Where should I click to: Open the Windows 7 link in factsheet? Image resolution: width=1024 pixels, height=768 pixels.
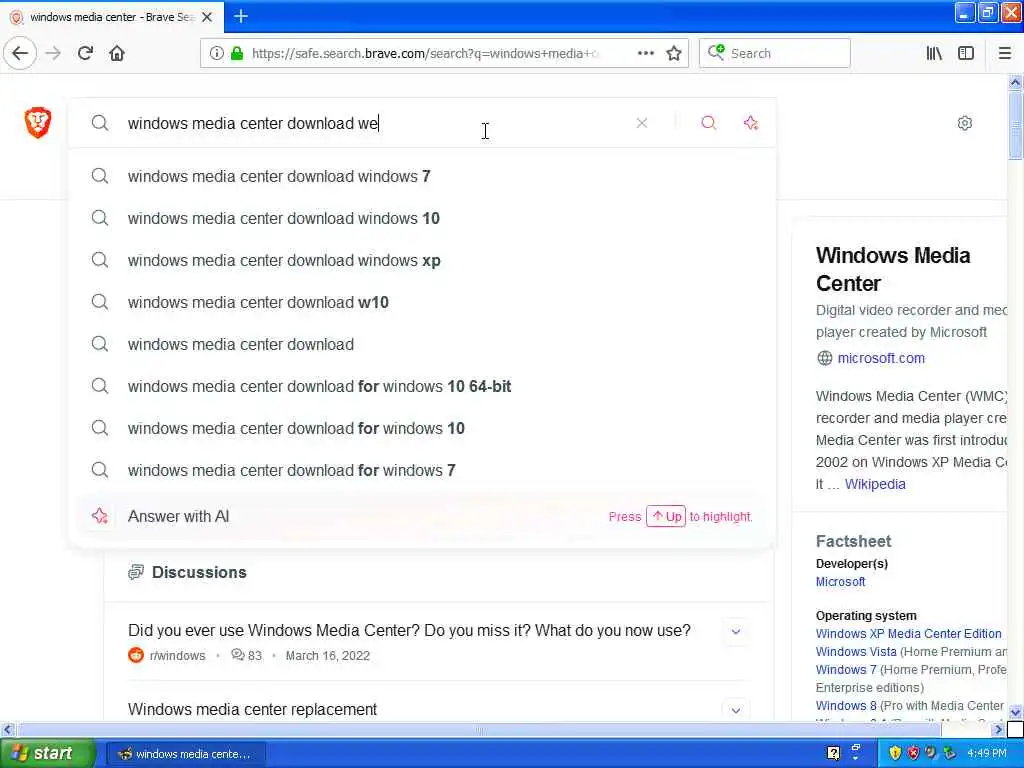coord(846,669)
